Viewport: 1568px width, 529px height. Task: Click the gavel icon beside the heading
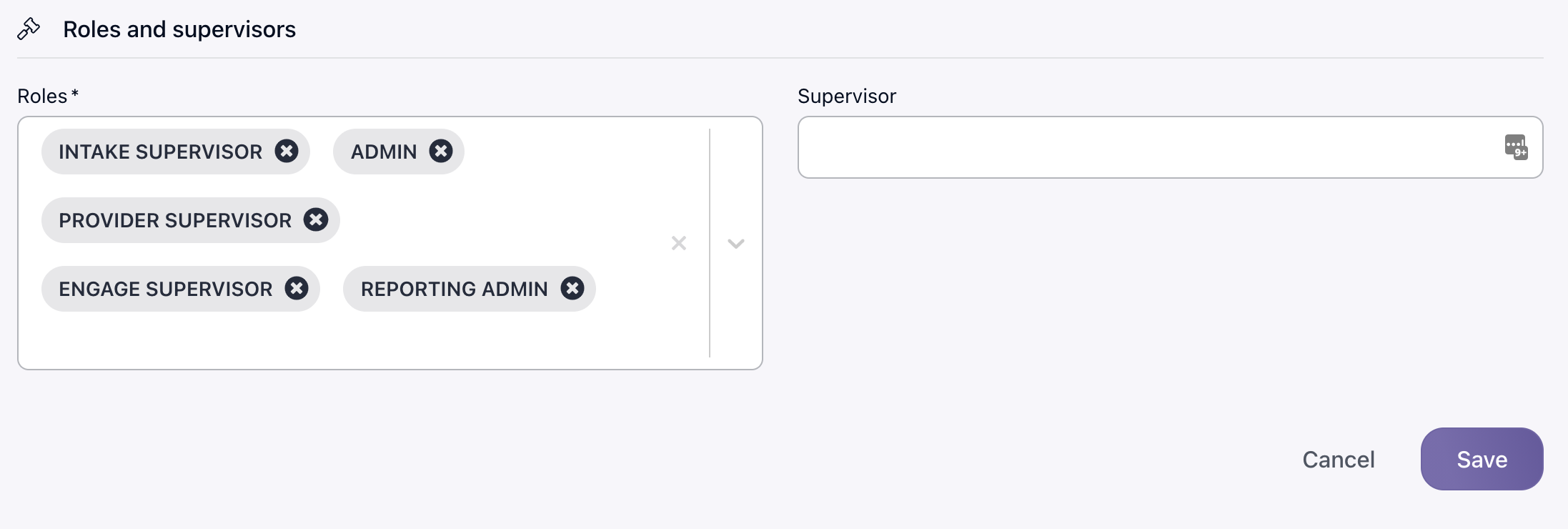coord(29,29)
